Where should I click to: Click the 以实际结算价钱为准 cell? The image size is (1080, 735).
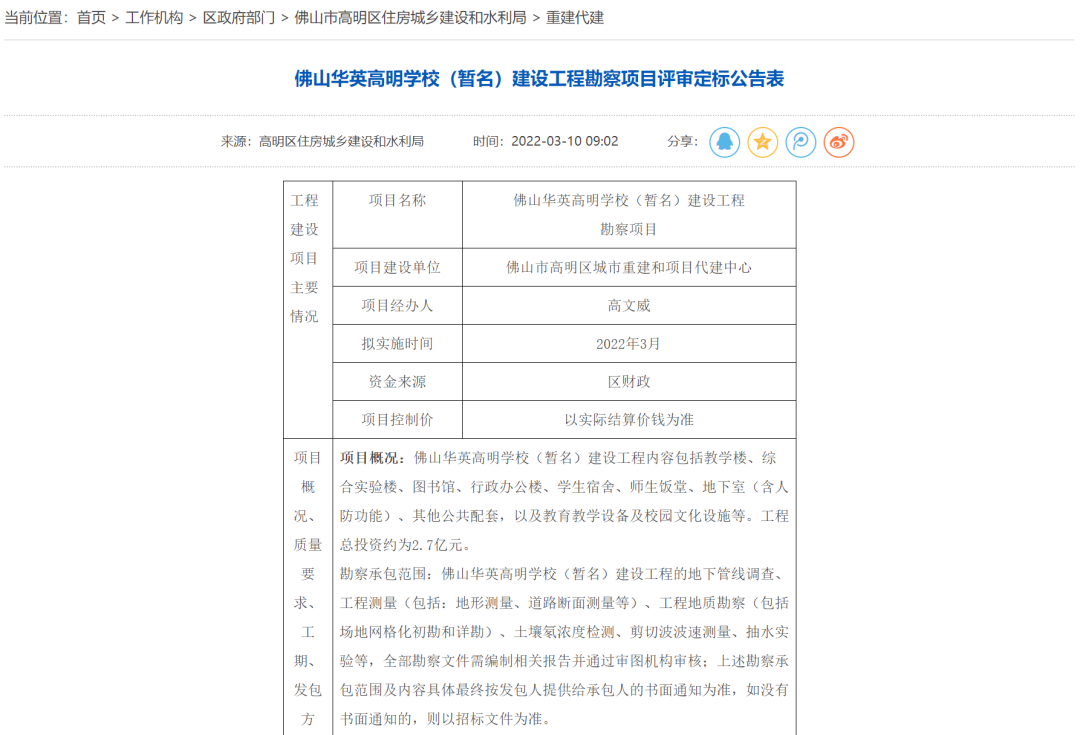pyautogui.click(x=629, y=420)
